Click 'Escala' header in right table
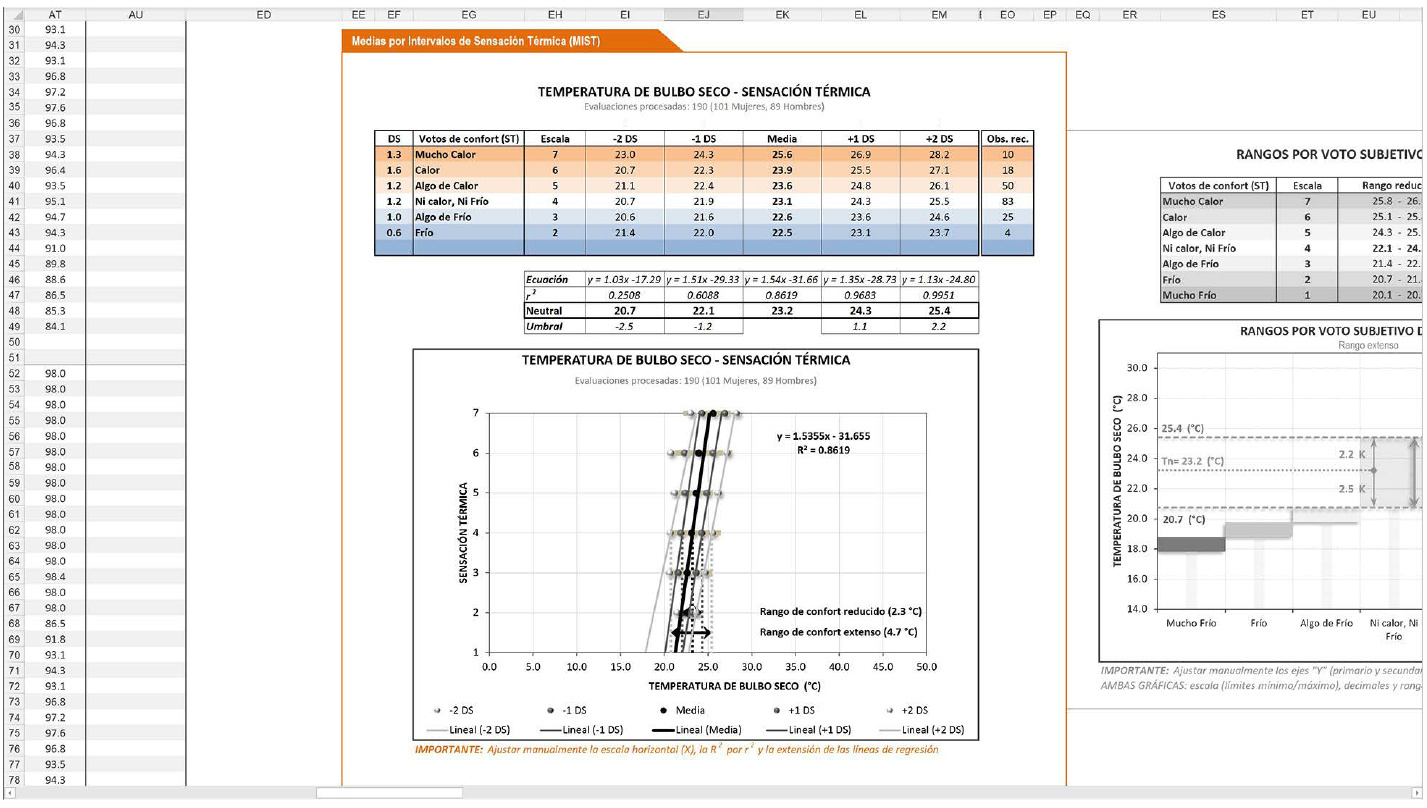Viewport: 1427px width, 808px height. [1307, 185]
